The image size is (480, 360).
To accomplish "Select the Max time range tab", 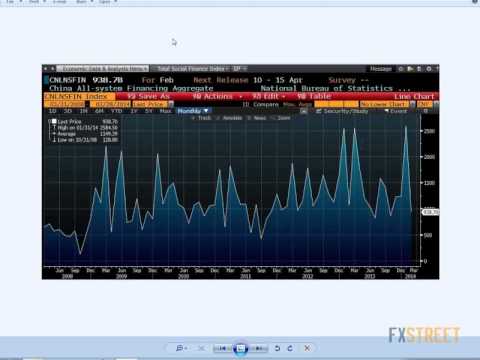I will [165, 111].
